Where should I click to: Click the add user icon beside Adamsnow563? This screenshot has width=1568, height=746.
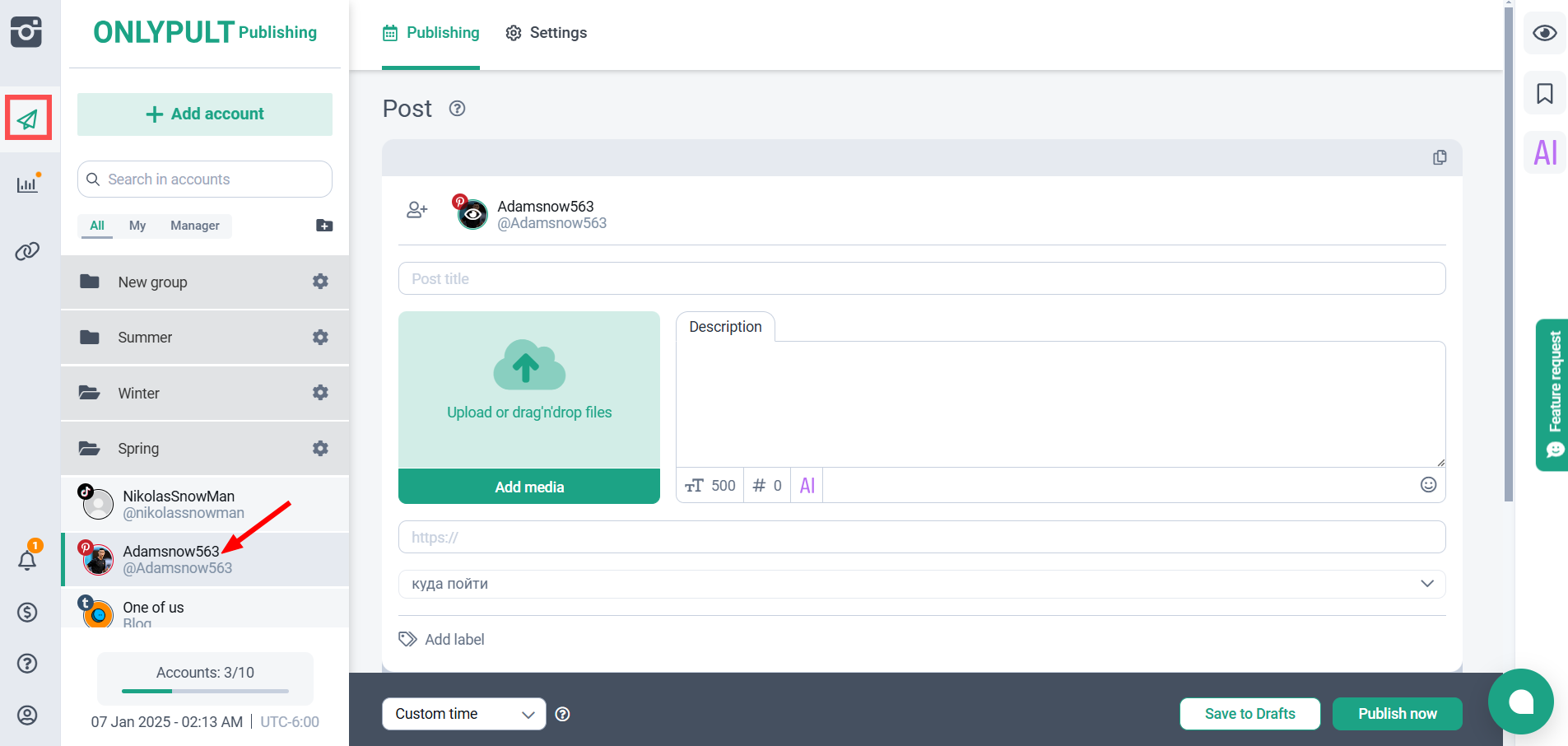pos(417,211)
